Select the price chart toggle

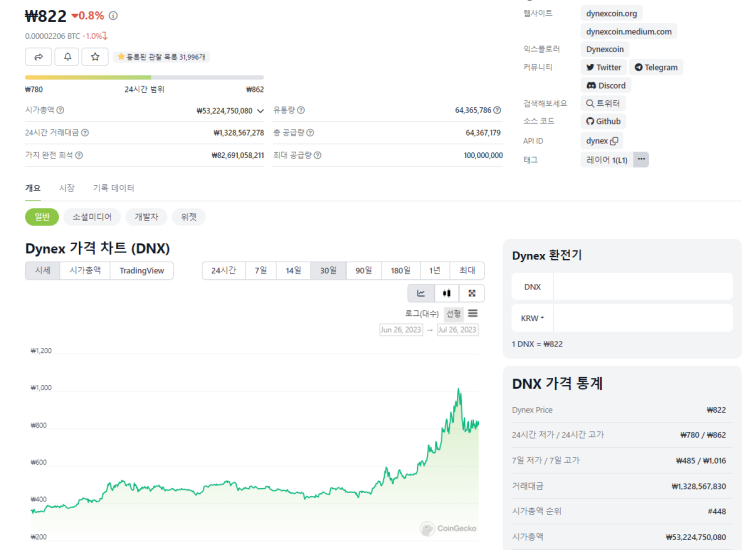point(43,270)
